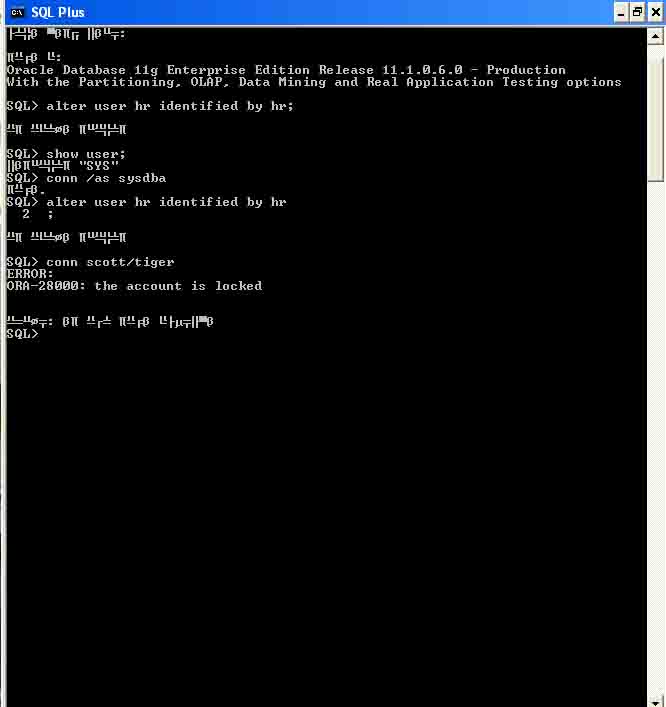Click the empty scrollbar track below the thumb
The height and width of the screenshot is (707, 666).
click(655, 437)
